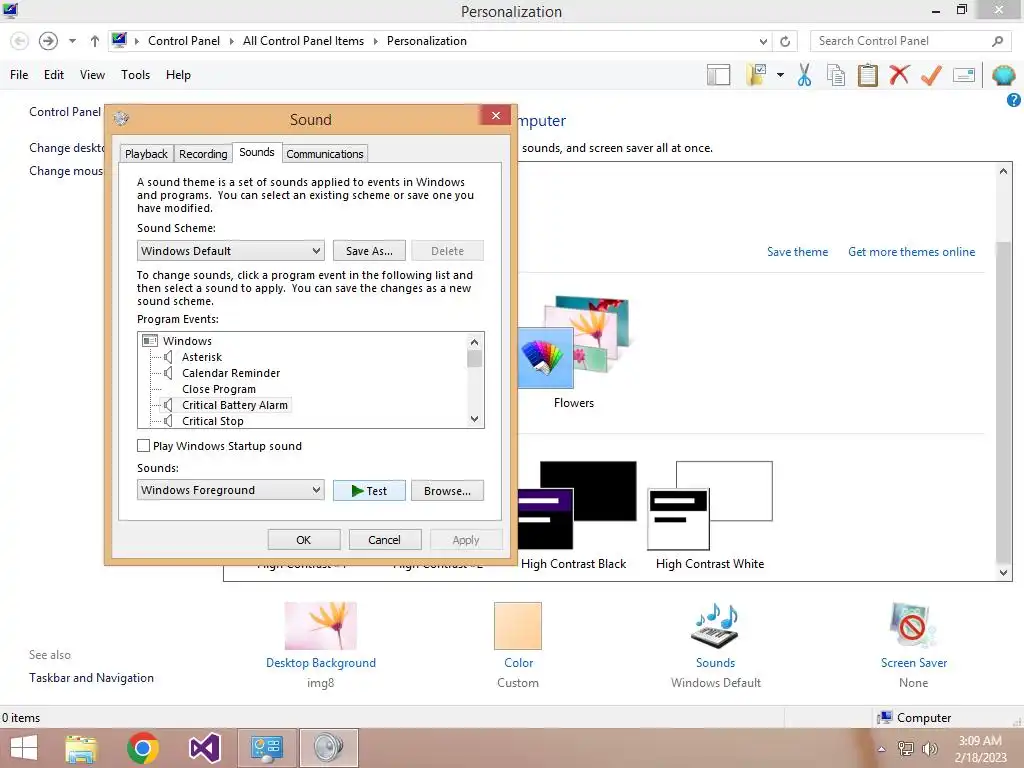Click the mail envelope toolbar icon
This screenshot has width=1024, height=768.
(964, 75)
